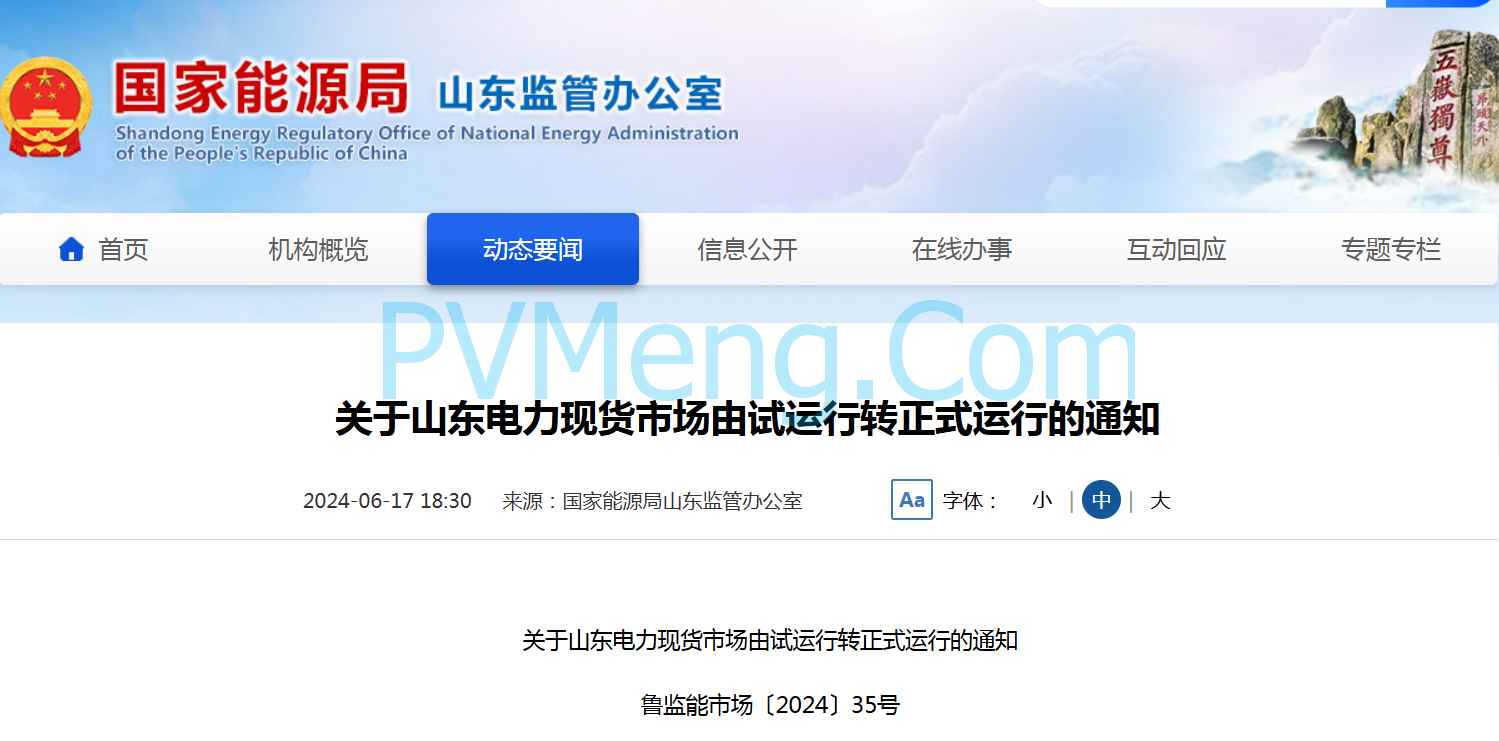The image size is (1499, 741).
Task: Click the Shandong Energy Regulatory Office English subtitle
Action: click(x=427, y=143)
